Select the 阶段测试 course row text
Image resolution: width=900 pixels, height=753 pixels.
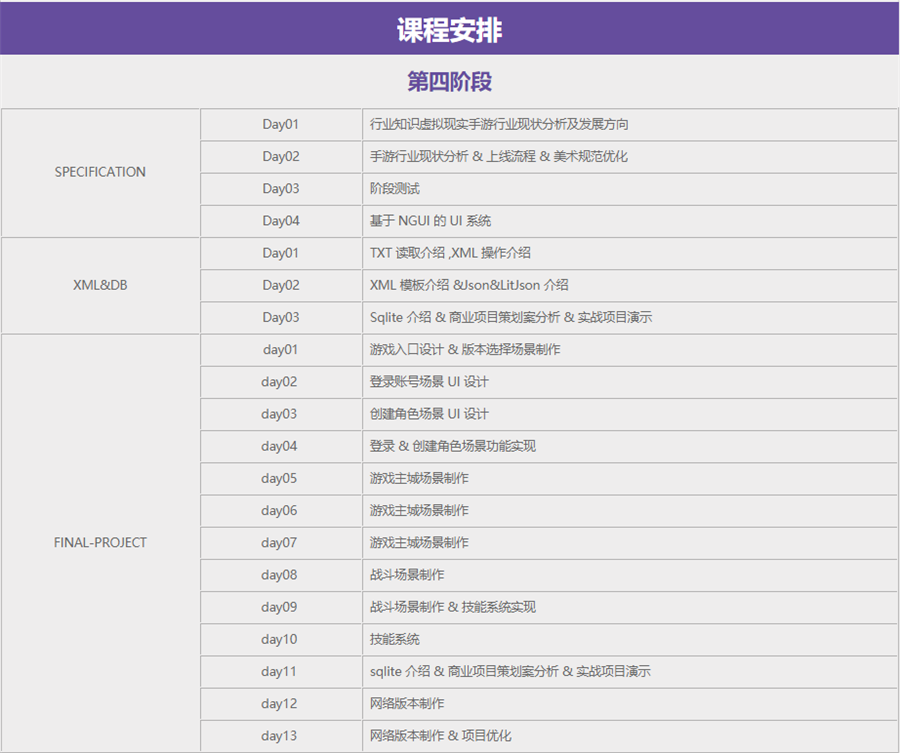pos(395,189)
